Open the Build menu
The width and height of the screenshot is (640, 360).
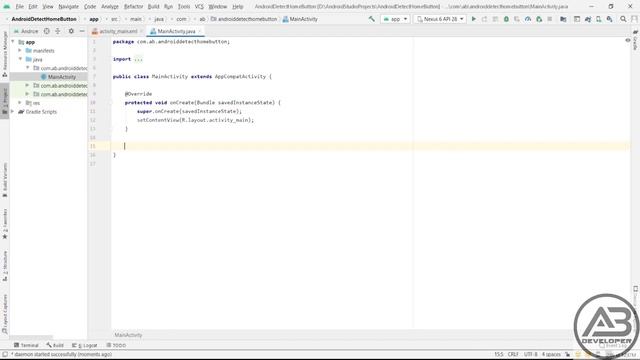click(153, 7)
